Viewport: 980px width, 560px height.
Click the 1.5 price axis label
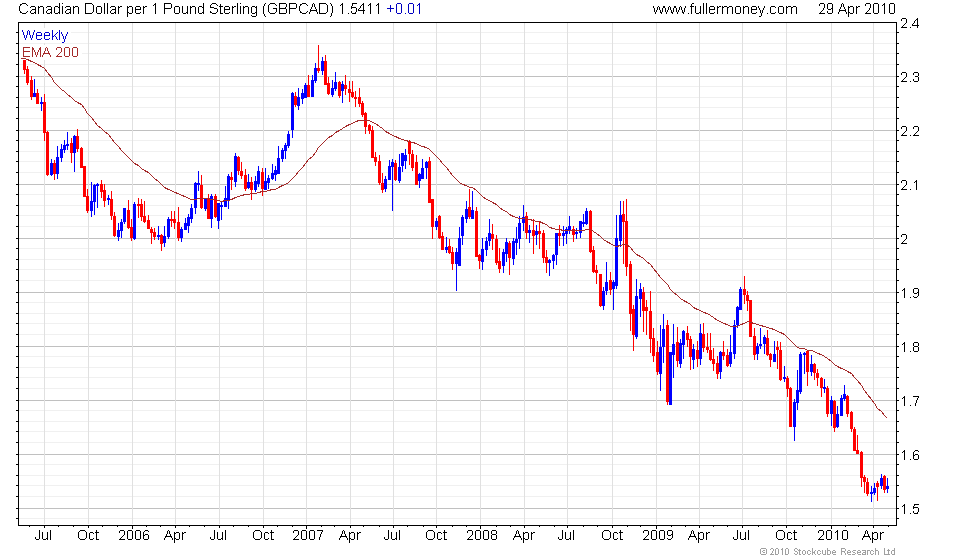click(x=909, y=509)
